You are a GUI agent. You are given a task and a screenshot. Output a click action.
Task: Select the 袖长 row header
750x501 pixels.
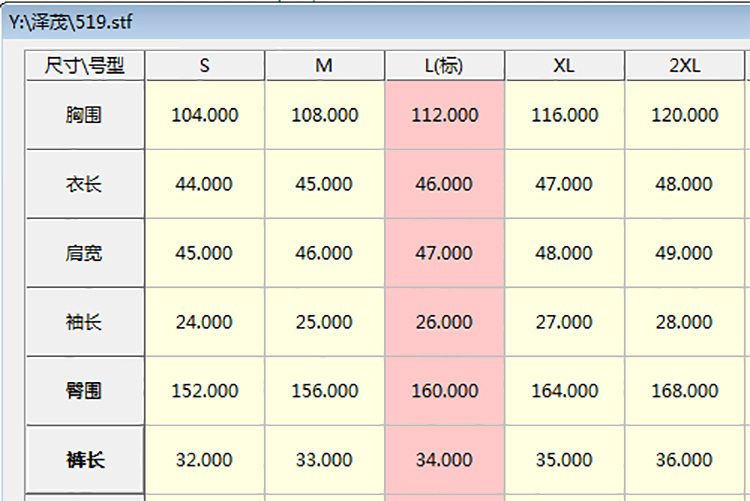pos(85,322)
